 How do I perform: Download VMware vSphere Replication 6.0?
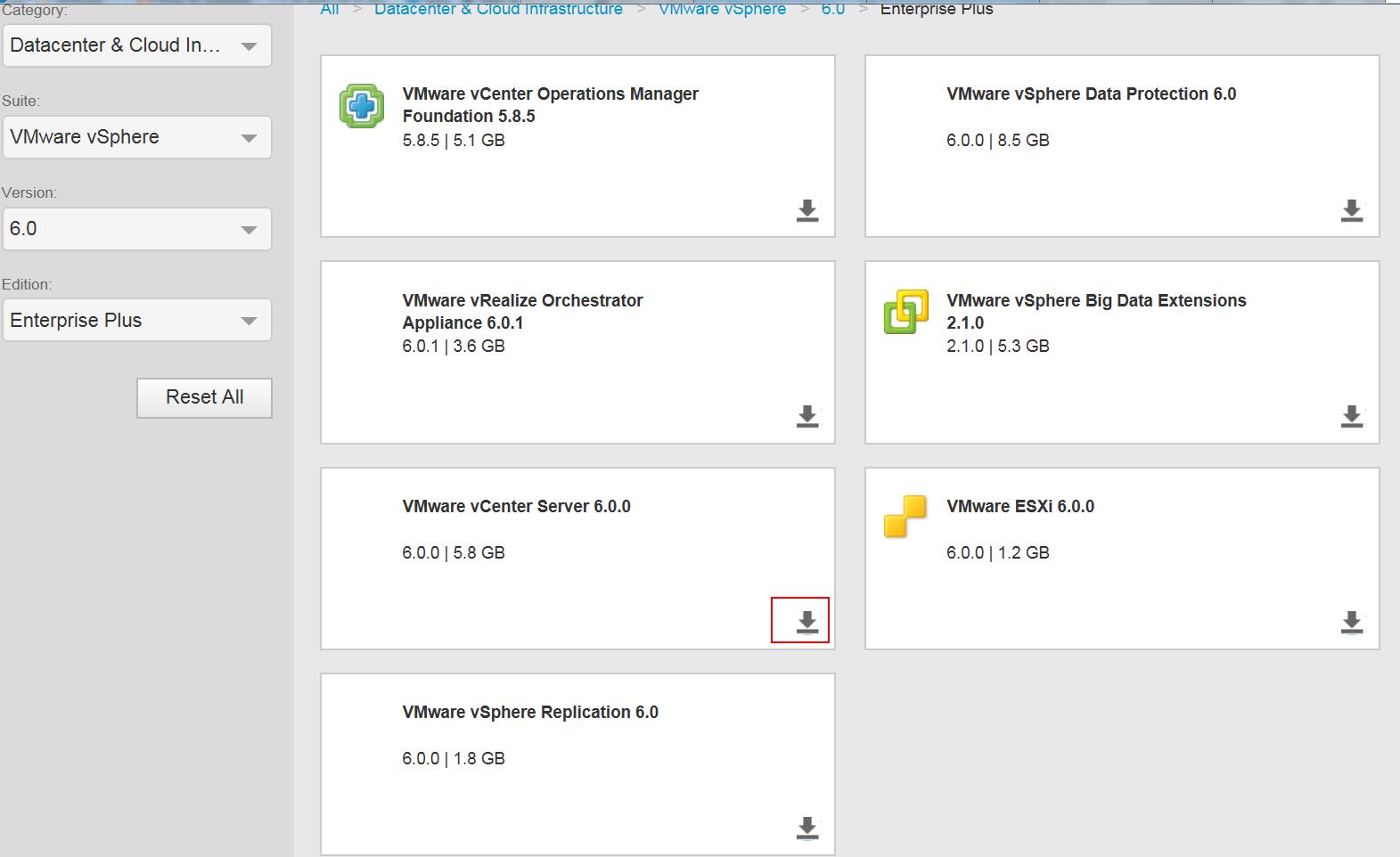tap(807, 828)
